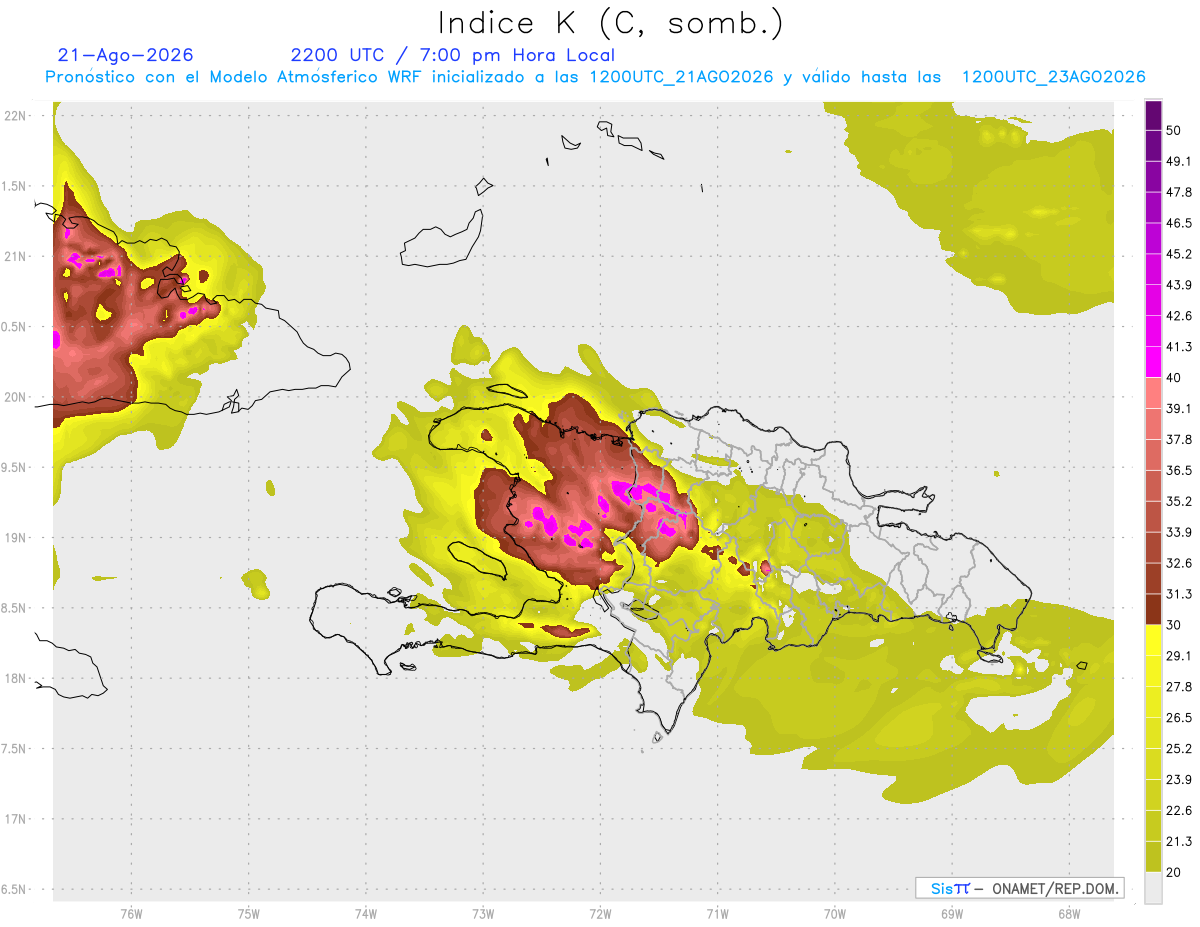Click the 74W longitude axis label
This screenshot has width=1200, height=927.
[x=366, y=914]
